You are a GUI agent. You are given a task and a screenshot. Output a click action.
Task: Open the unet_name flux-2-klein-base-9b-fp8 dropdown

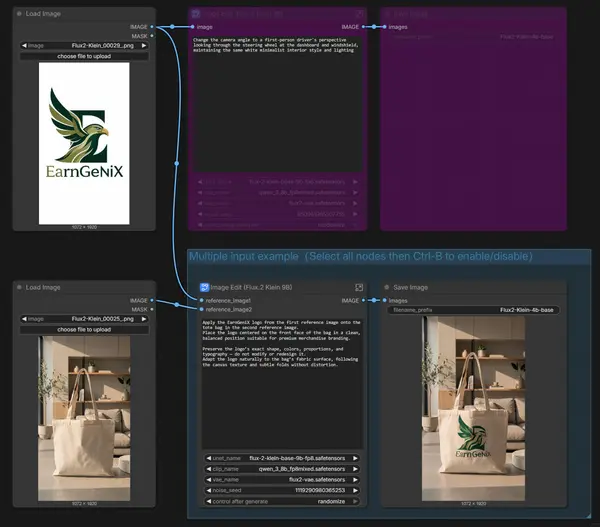(x=282, y=458)
